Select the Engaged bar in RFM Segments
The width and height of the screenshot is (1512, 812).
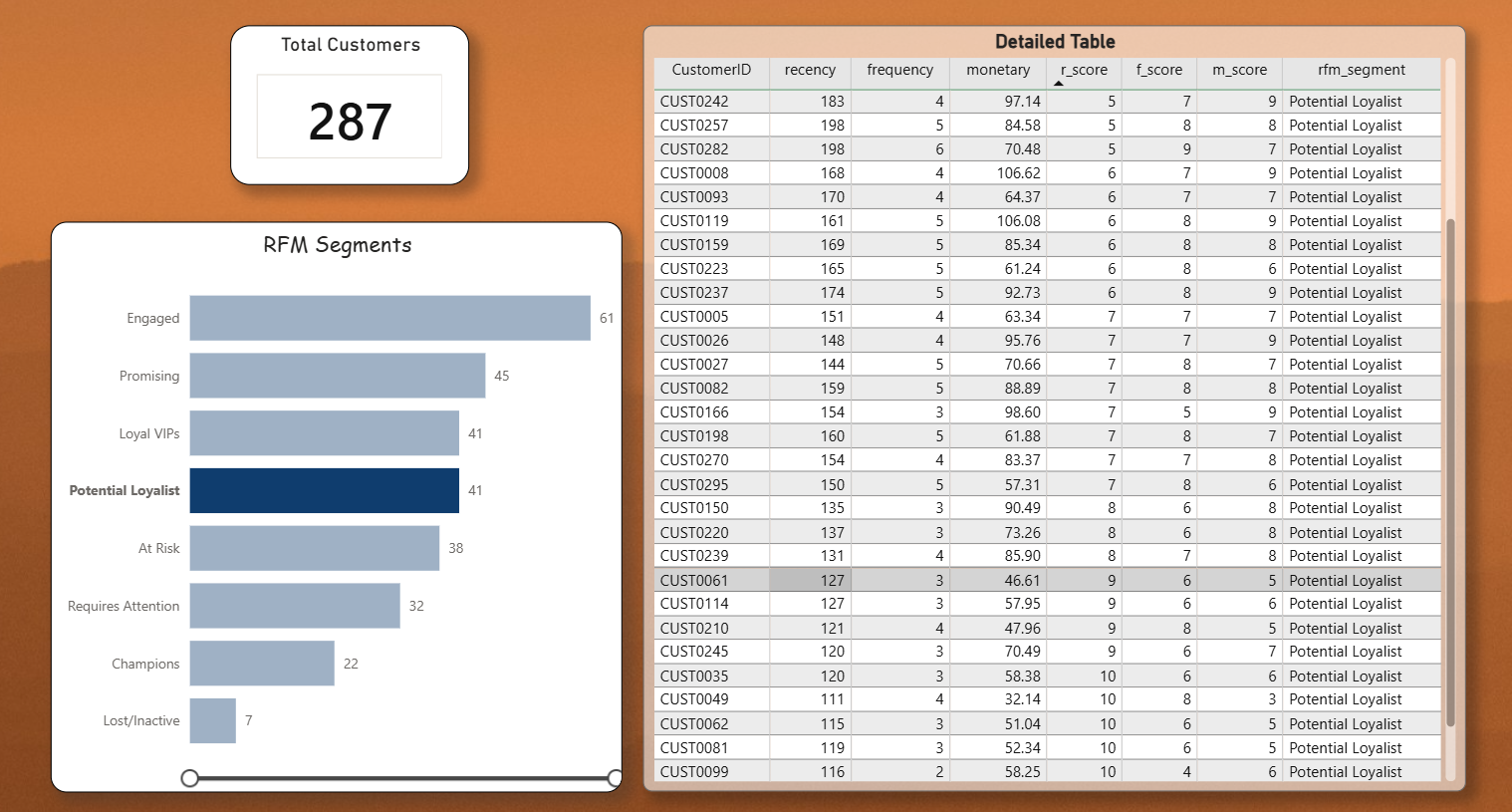coord(390,318)
